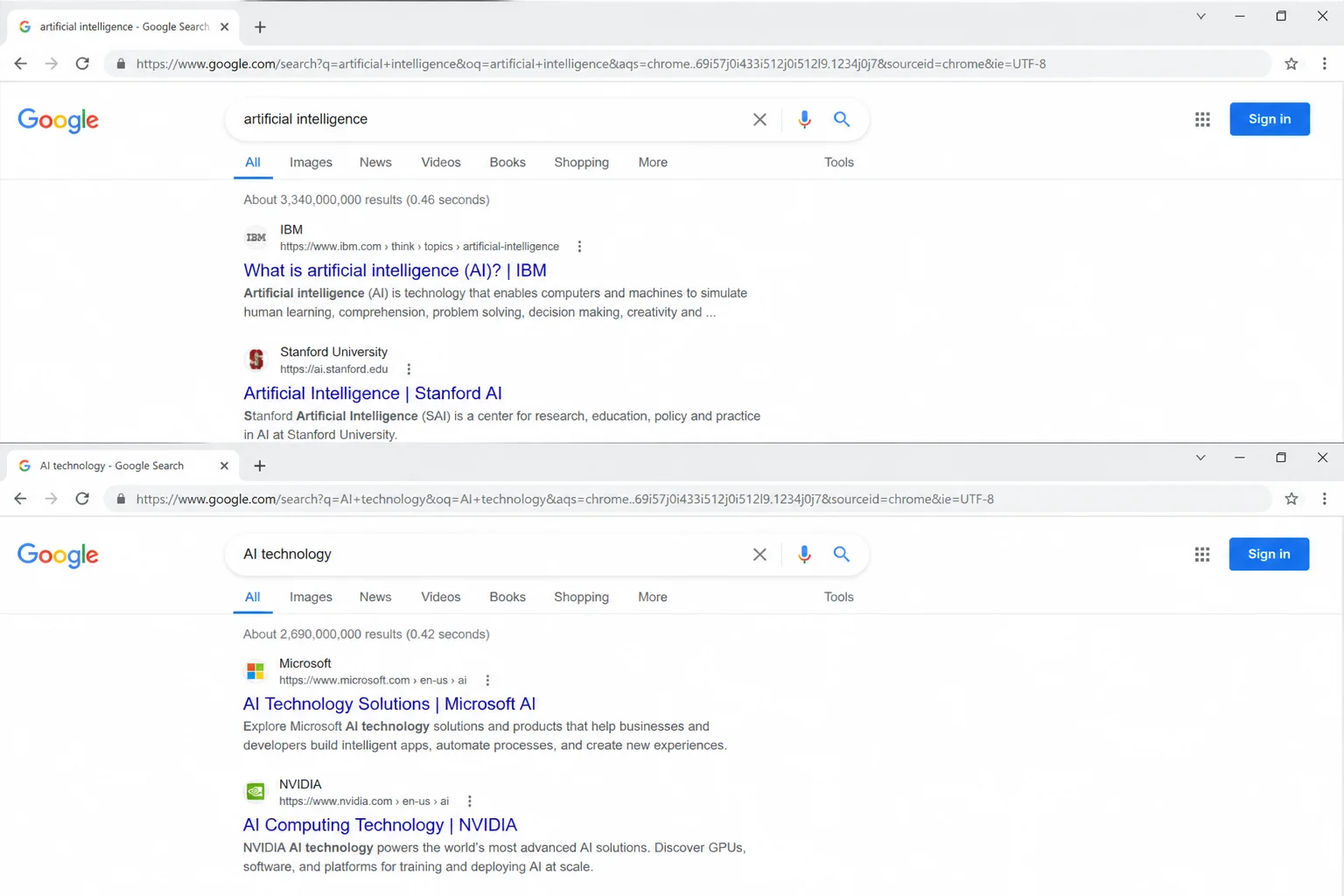Select All tab in AI technology window
The width and height of the screenshot is (1344, 896).
253,597
